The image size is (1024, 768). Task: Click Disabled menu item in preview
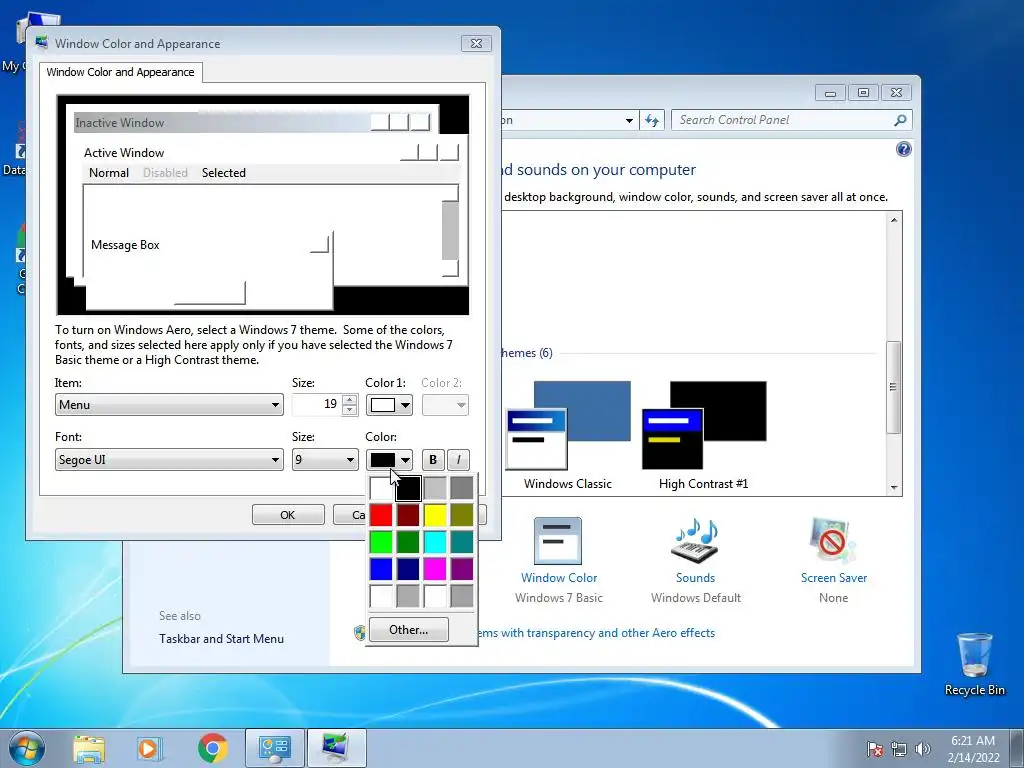point(165,173)
